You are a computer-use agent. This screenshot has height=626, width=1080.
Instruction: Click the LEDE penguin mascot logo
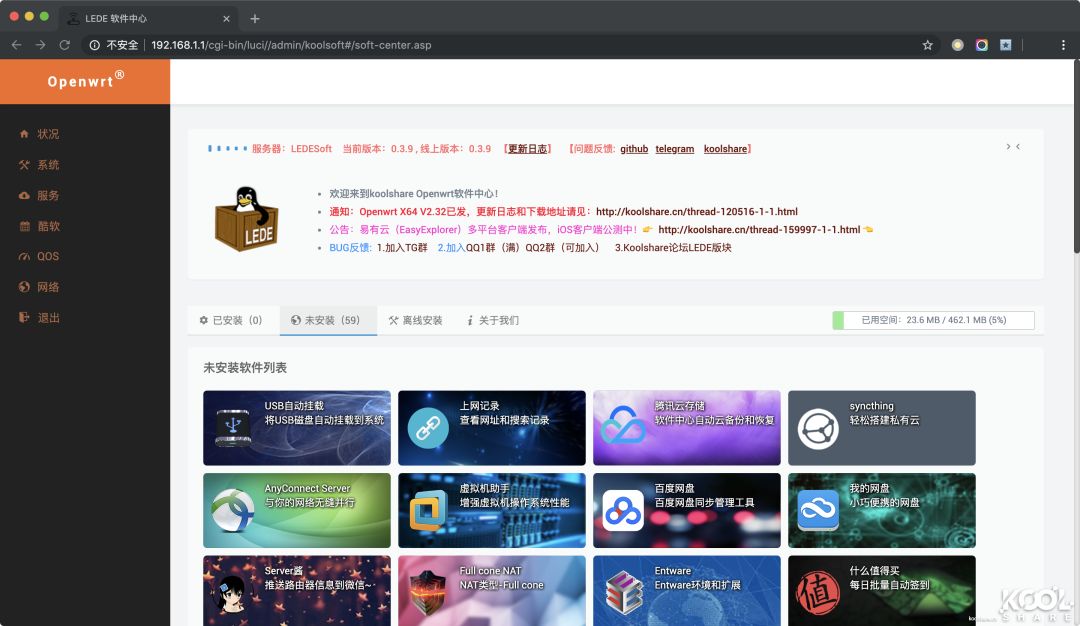click(x=246, y=216)
